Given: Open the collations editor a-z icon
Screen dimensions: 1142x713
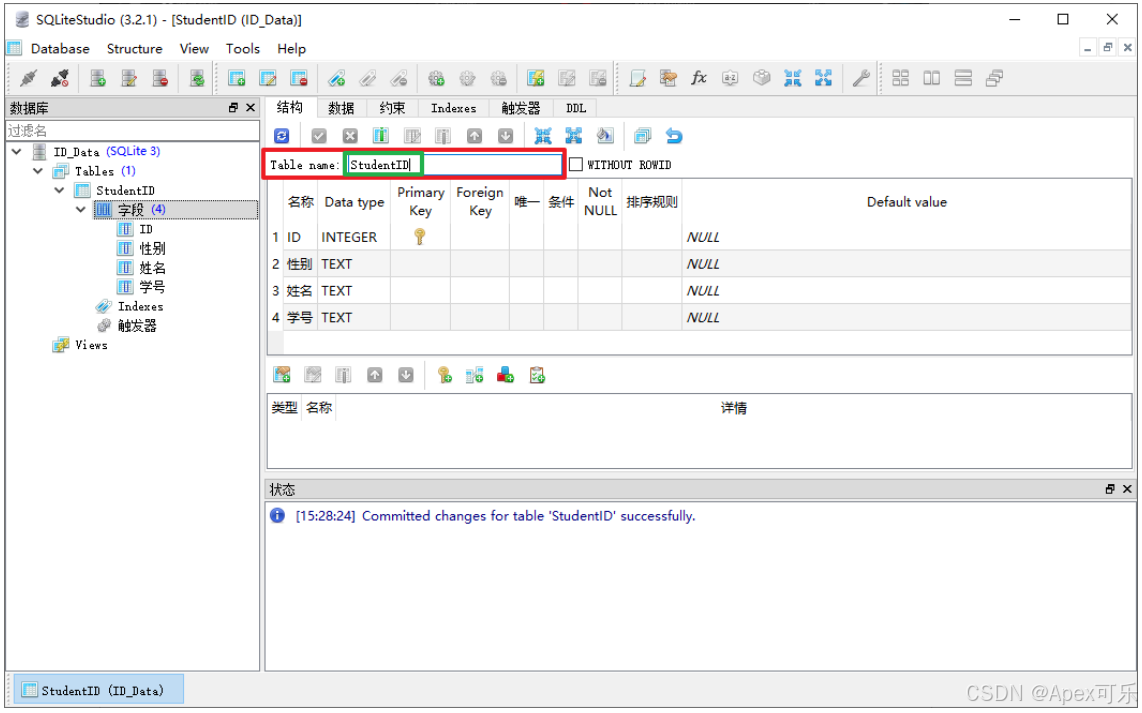Looking at the screenshot, I should pos(730,78).
